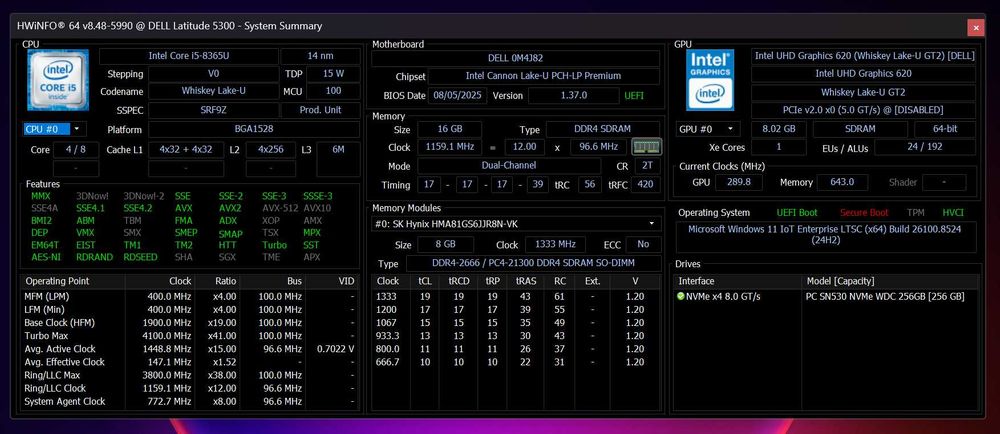Click the 64-bit bus width field
Image resolution: width=1000 pixels, height=434 pixels.
coord(945,129)
